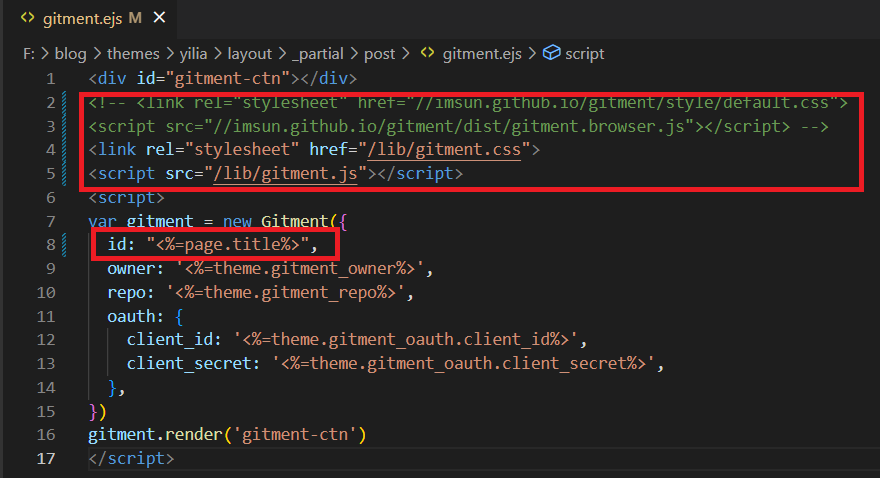Click inside the page.title id value
Screen dimensions: 880x478
(232, 245)
